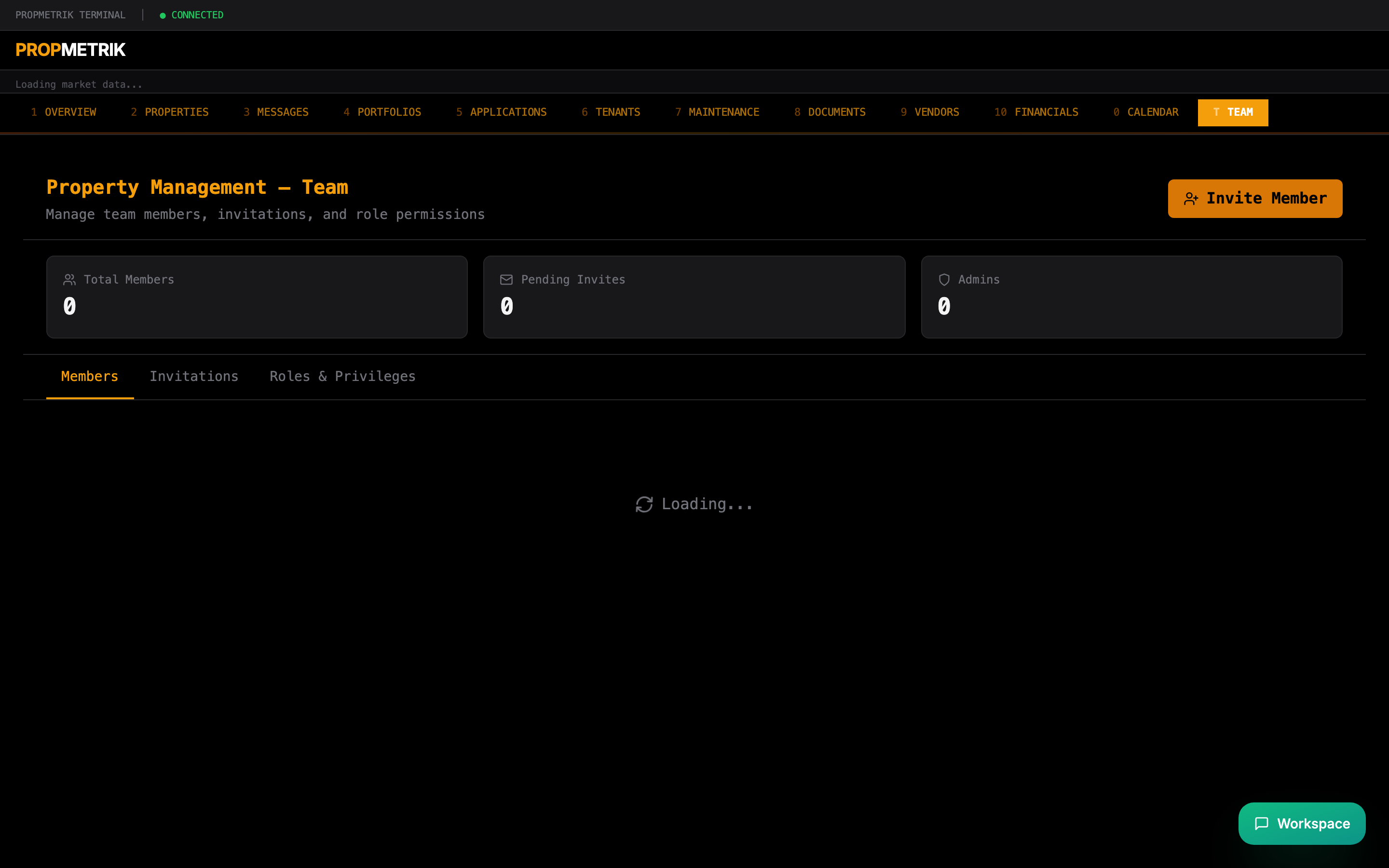
Task: Click the Pending Invites stat card
Action: click(x=694, y=297)
